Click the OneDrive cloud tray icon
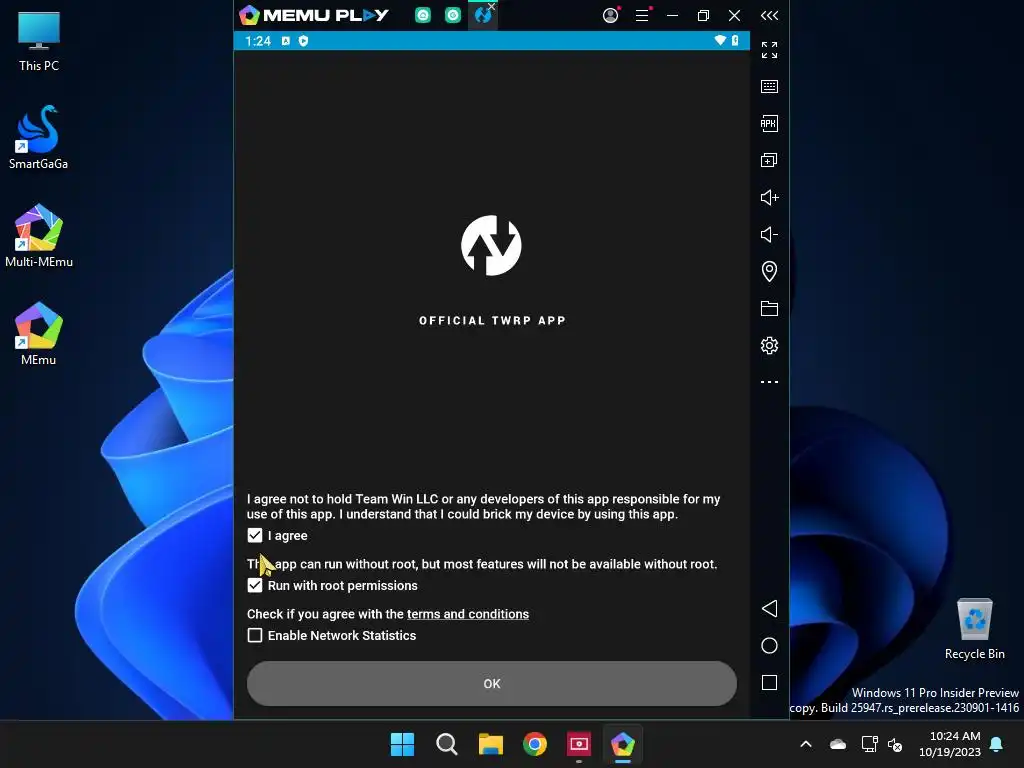Image resolution: width=1024 pixels, height=768 pixels. pyautogui.click(x=838, y=744)
